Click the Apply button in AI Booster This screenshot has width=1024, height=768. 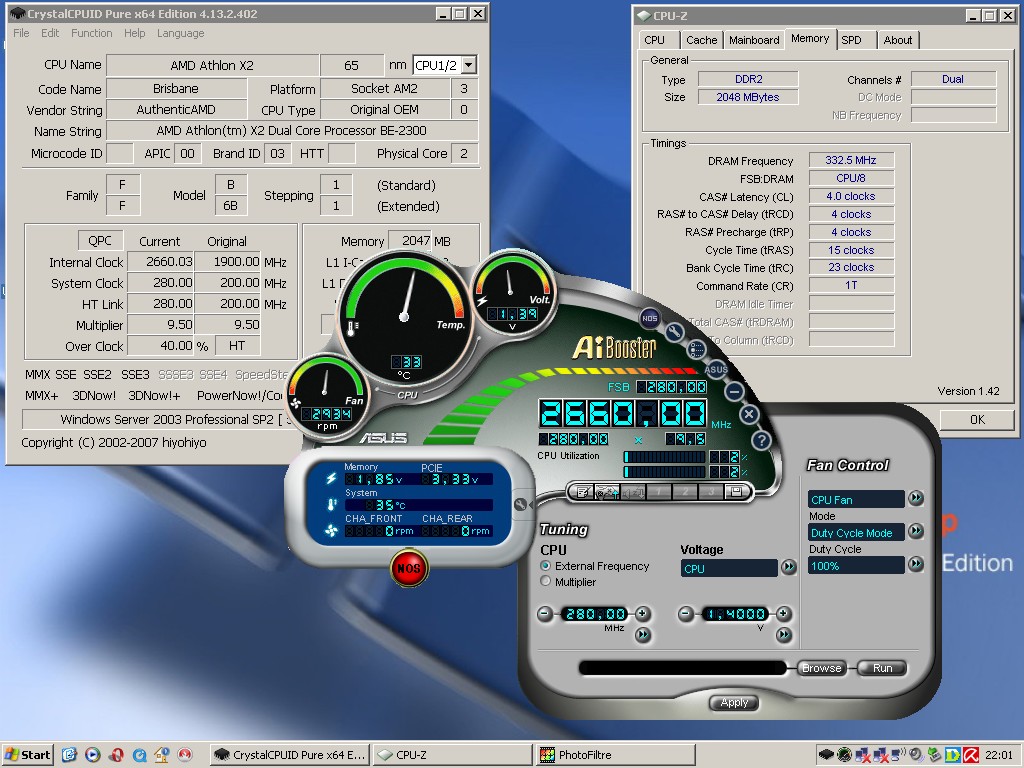pos(734,703)
